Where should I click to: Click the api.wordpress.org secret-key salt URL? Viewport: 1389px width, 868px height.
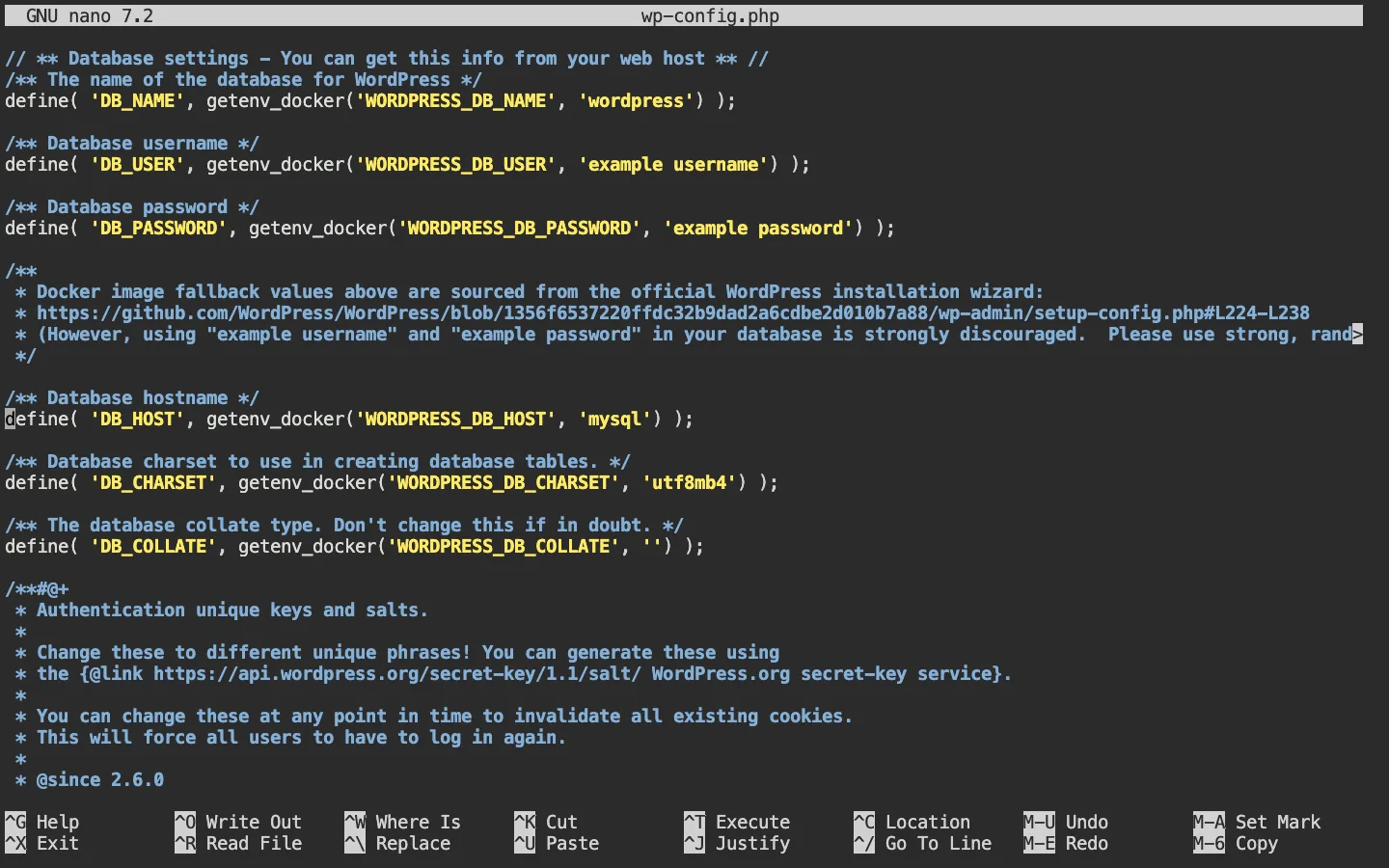point(397,673)
